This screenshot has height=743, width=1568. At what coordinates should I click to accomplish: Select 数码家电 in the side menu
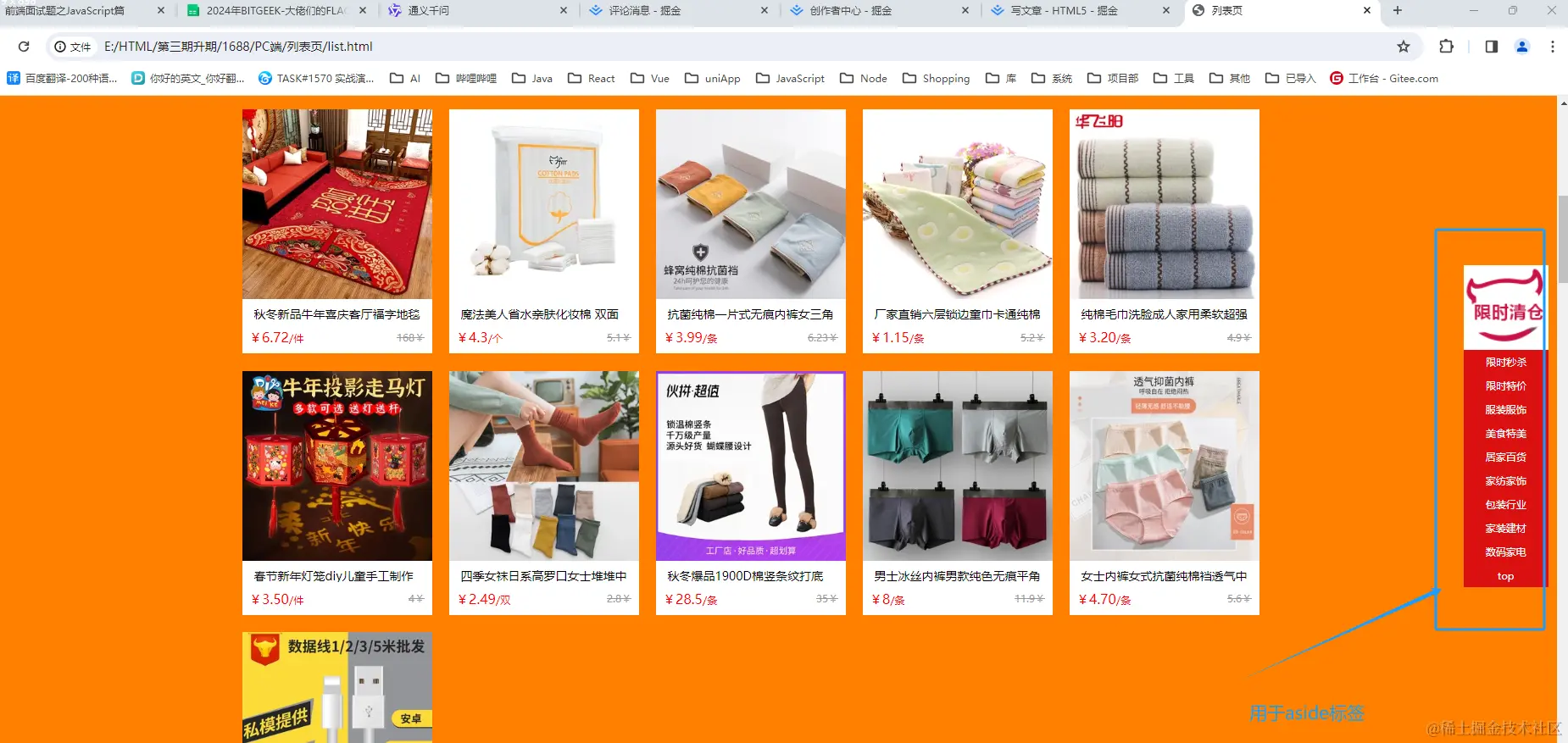click(1505, 552)
